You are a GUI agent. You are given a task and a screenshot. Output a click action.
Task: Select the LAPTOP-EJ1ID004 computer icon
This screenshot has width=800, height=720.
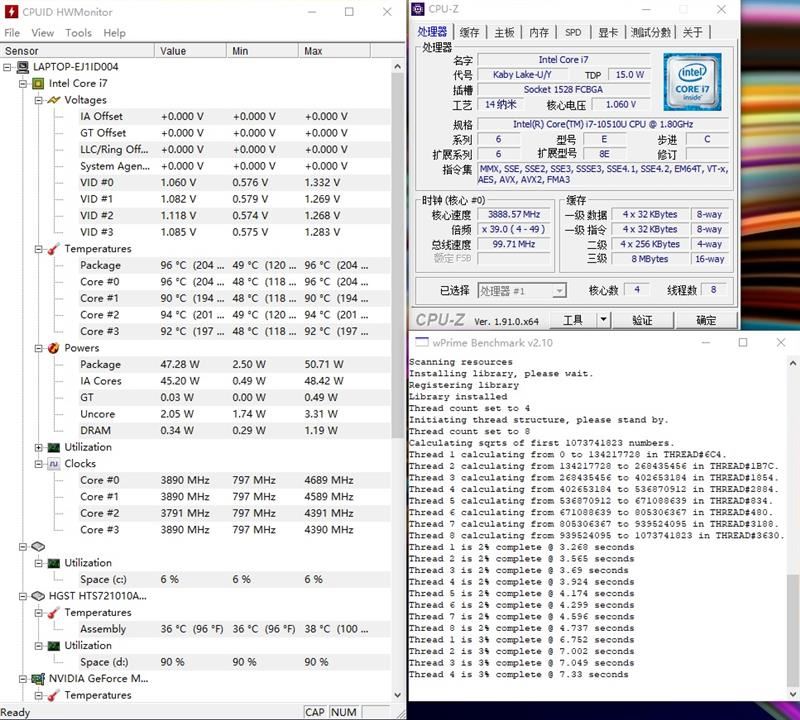(x=23, y=67)
